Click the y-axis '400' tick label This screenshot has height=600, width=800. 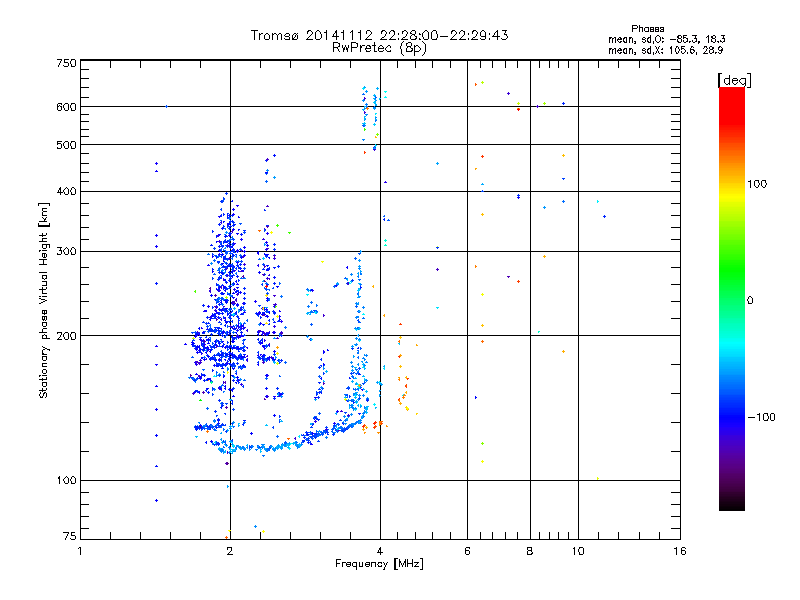coord(66,192)
